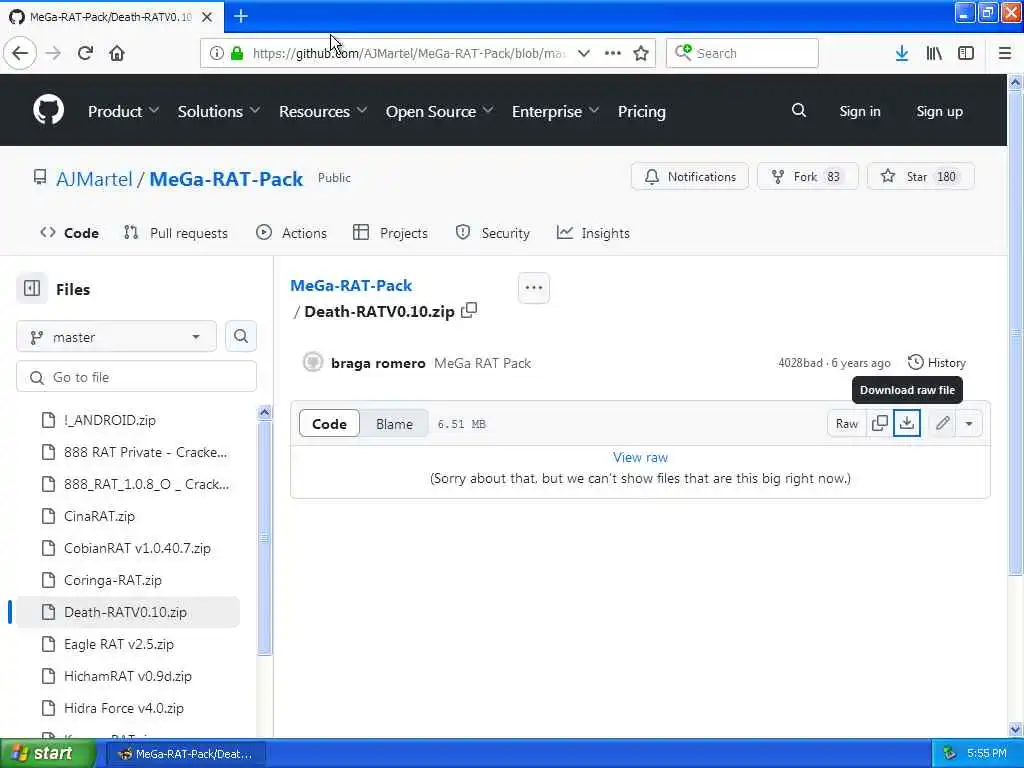1024x768 pixels.
Task: Click Sign up
Action: click(x=939, y=111)
